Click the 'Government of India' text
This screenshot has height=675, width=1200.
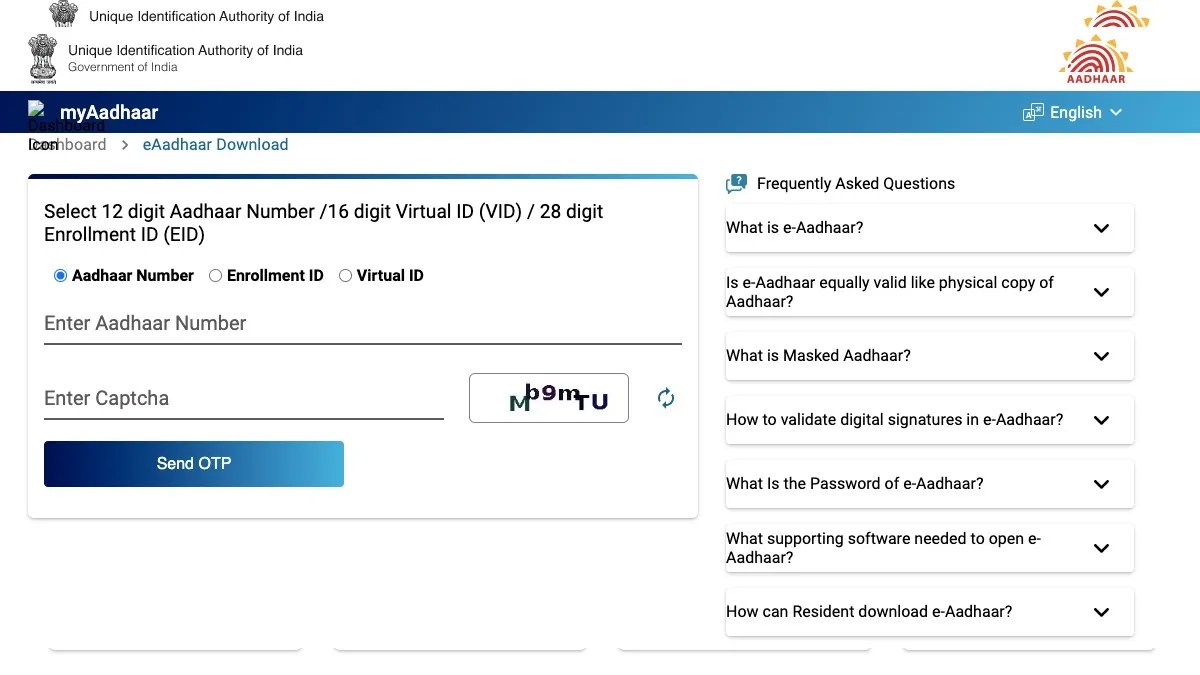point(123,67)
